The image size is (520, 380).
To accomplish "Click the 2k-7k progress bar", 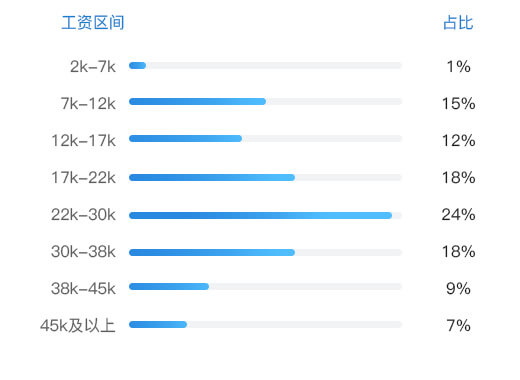I will pos(265,65).
